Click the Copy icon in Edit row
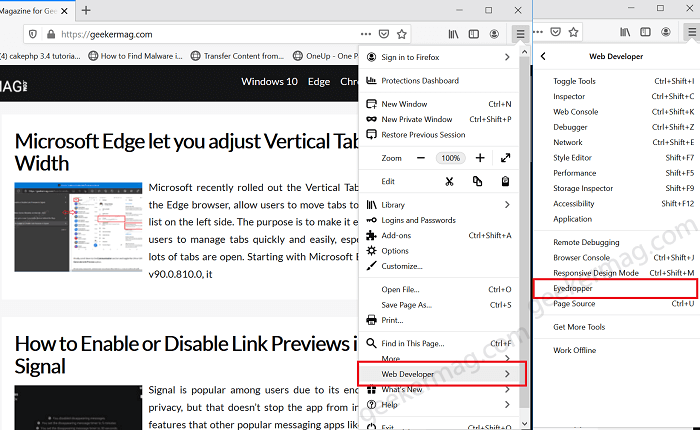 477,181
